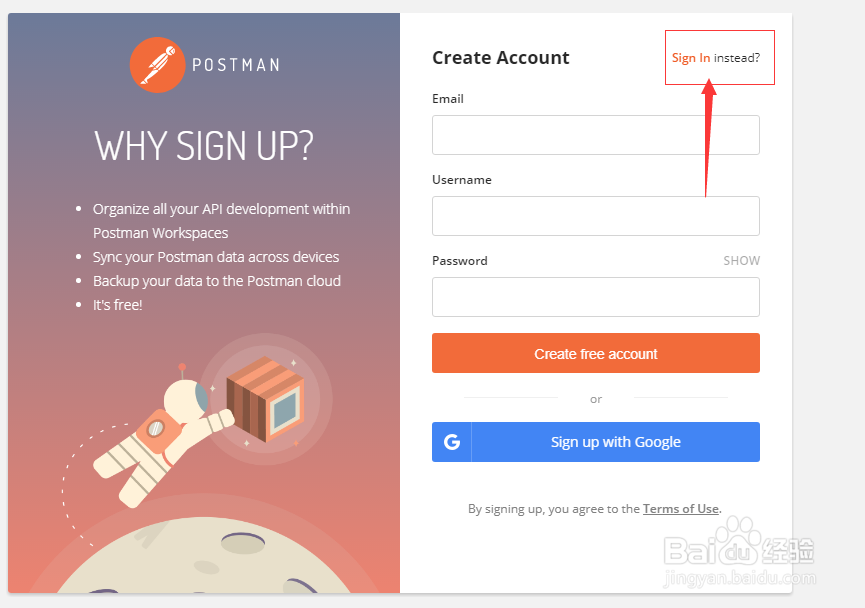The image size is (865, 608).
Task: Click the Password field label
Action: [460, 261]
